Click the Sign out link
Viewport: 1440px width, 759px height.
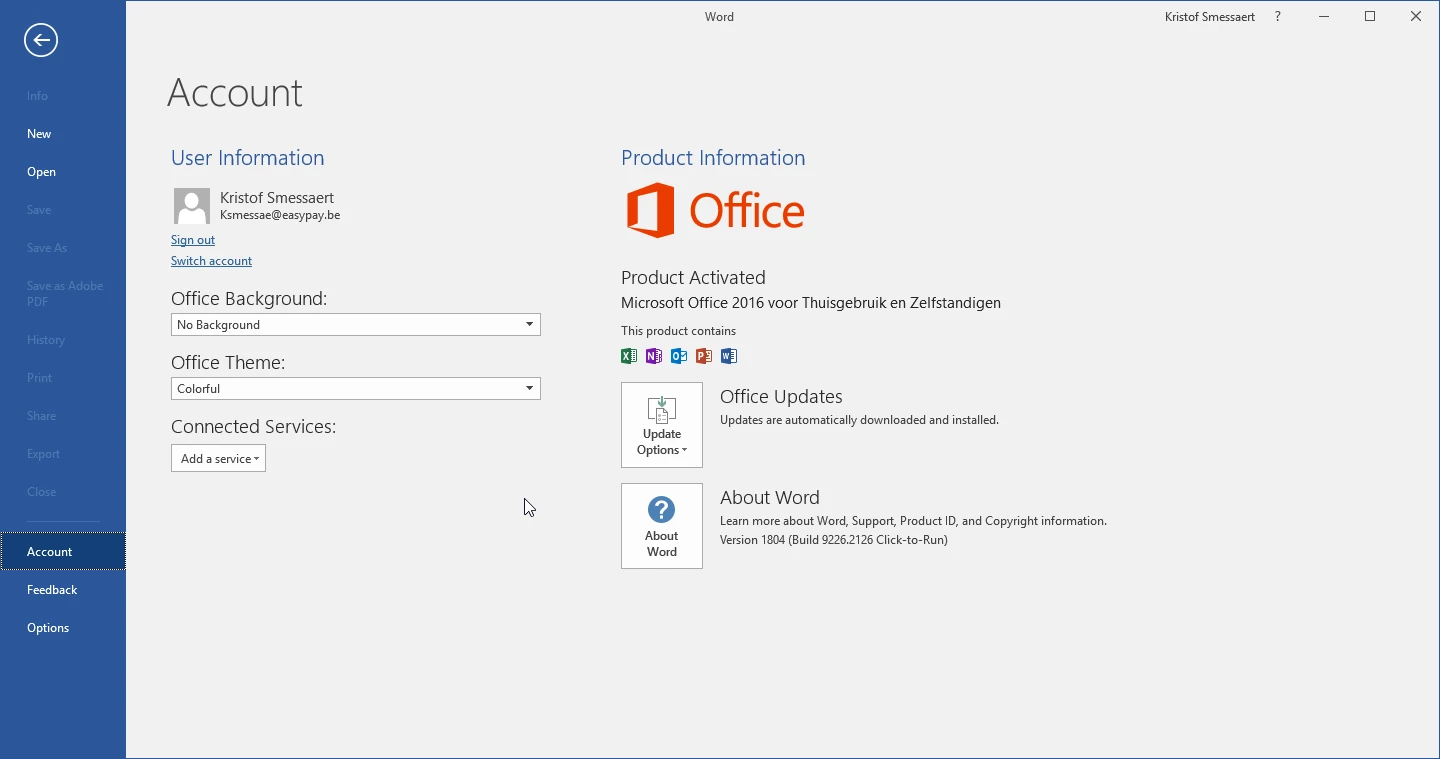tap(193, 240)
